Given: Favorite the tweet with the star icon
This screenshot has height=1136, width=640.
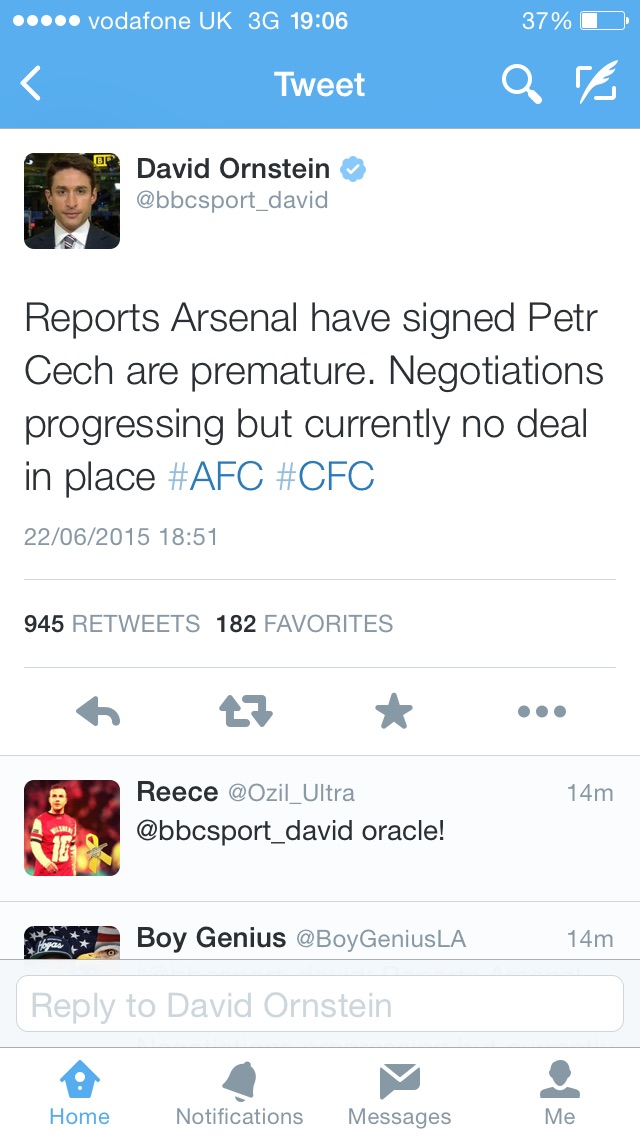Looking at the screenshot, I should coord(394,711).
